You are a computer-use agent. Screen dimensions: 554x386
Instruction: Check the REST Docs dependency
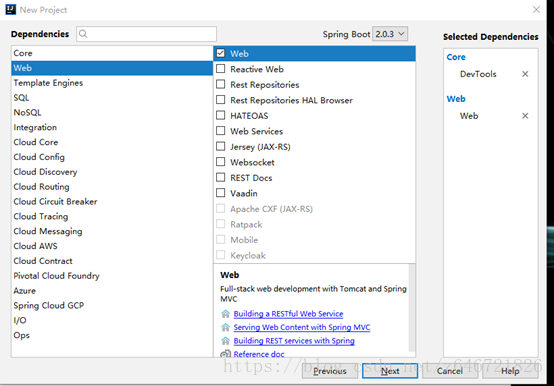[220, 177]
